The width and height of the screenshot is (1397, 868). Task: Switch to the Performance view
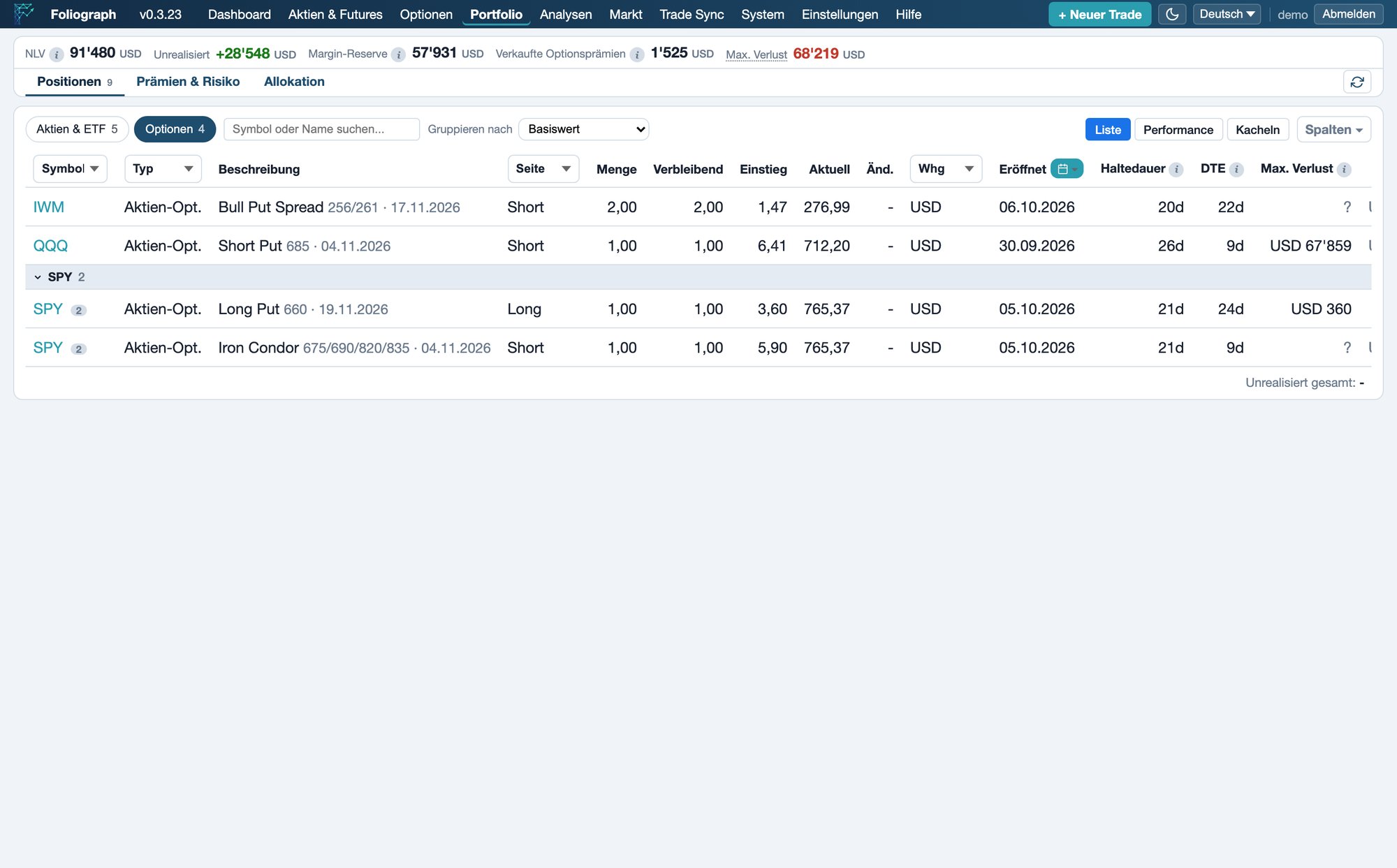[1178, 129]
